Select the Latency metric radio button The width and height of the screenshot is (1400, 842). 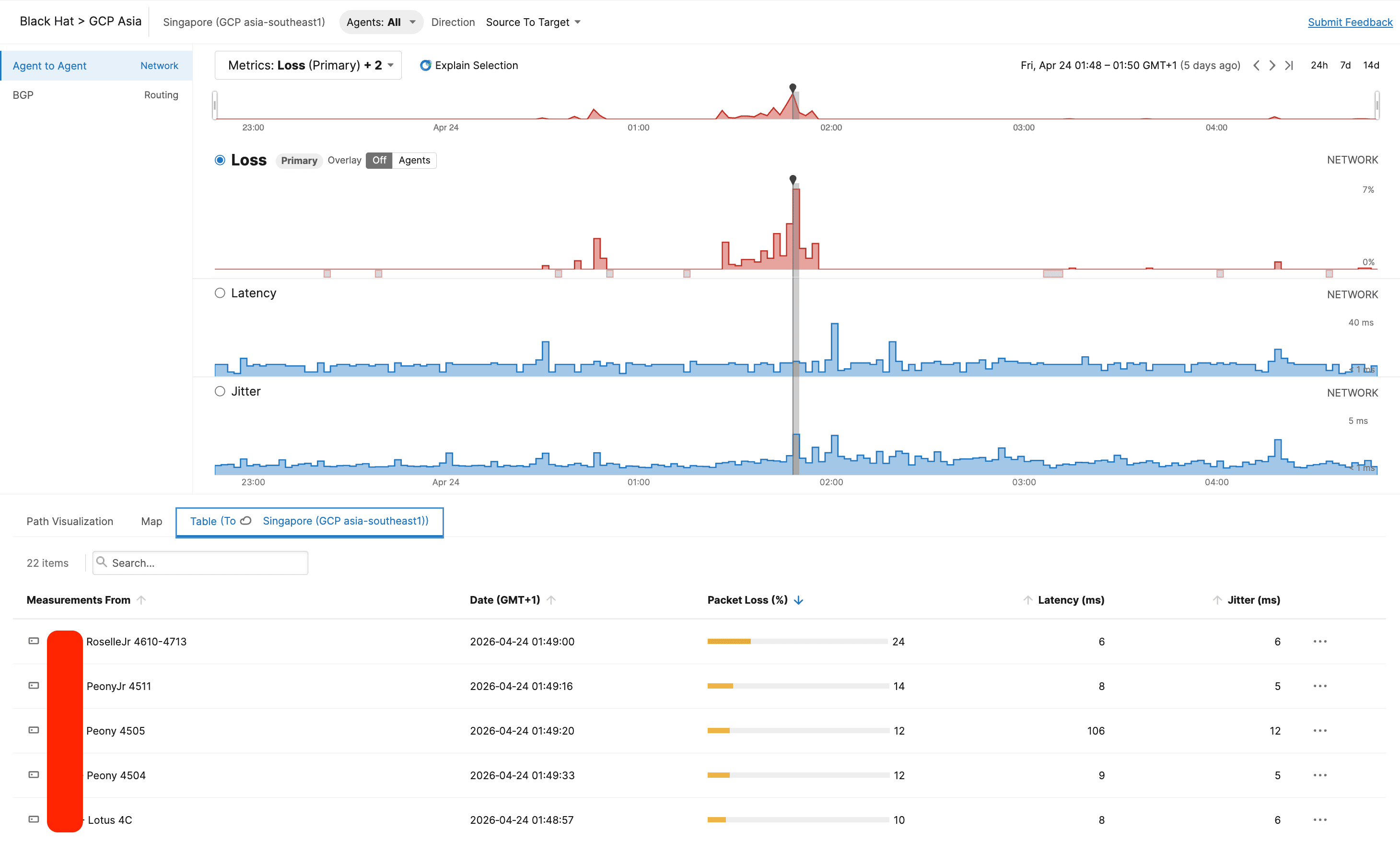[x=220, y=293]
